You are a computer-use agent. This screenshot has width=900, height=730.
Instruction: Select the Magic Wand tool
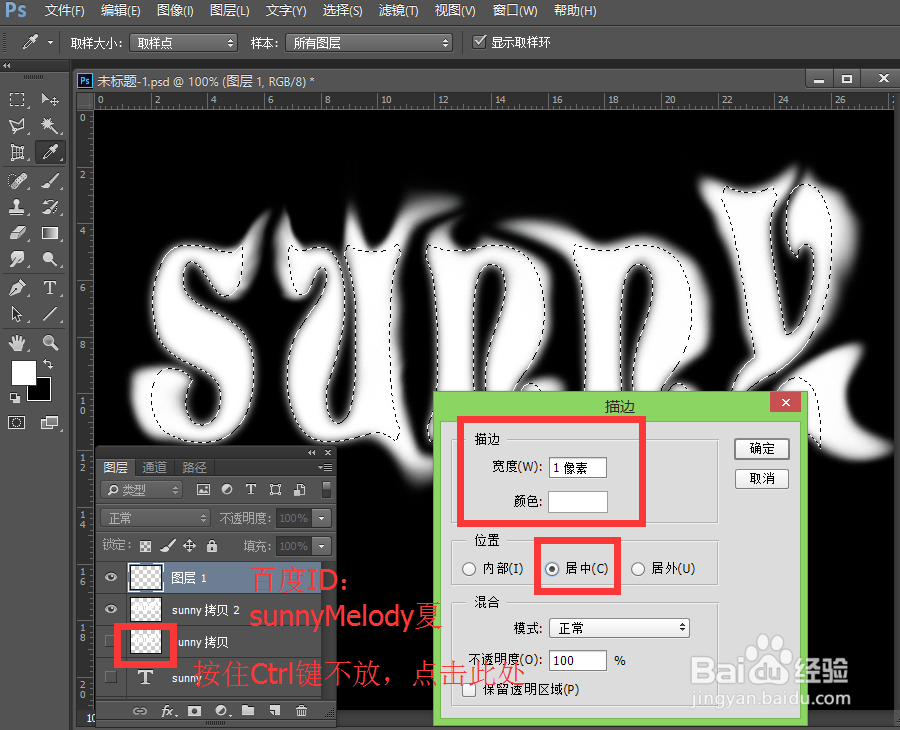(x=50, y=126)
